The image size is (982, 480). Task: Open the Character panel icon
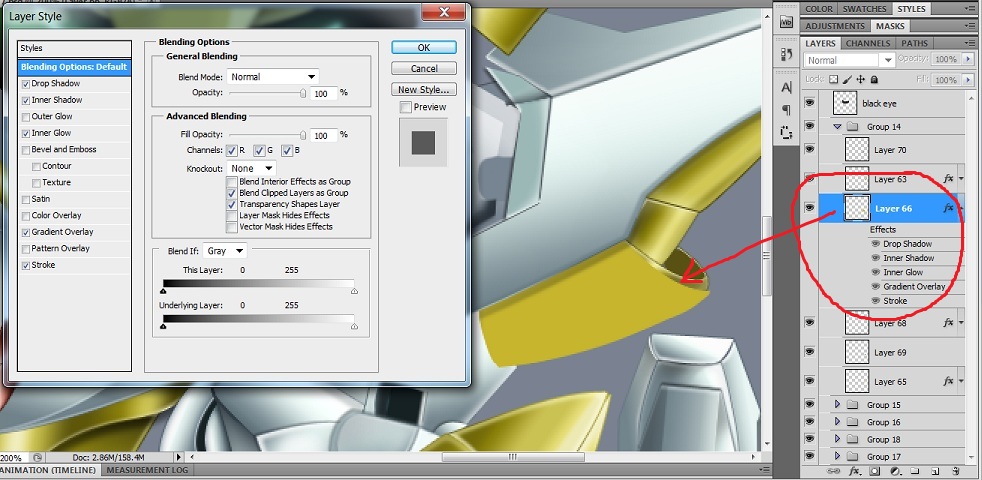[786, 87]
